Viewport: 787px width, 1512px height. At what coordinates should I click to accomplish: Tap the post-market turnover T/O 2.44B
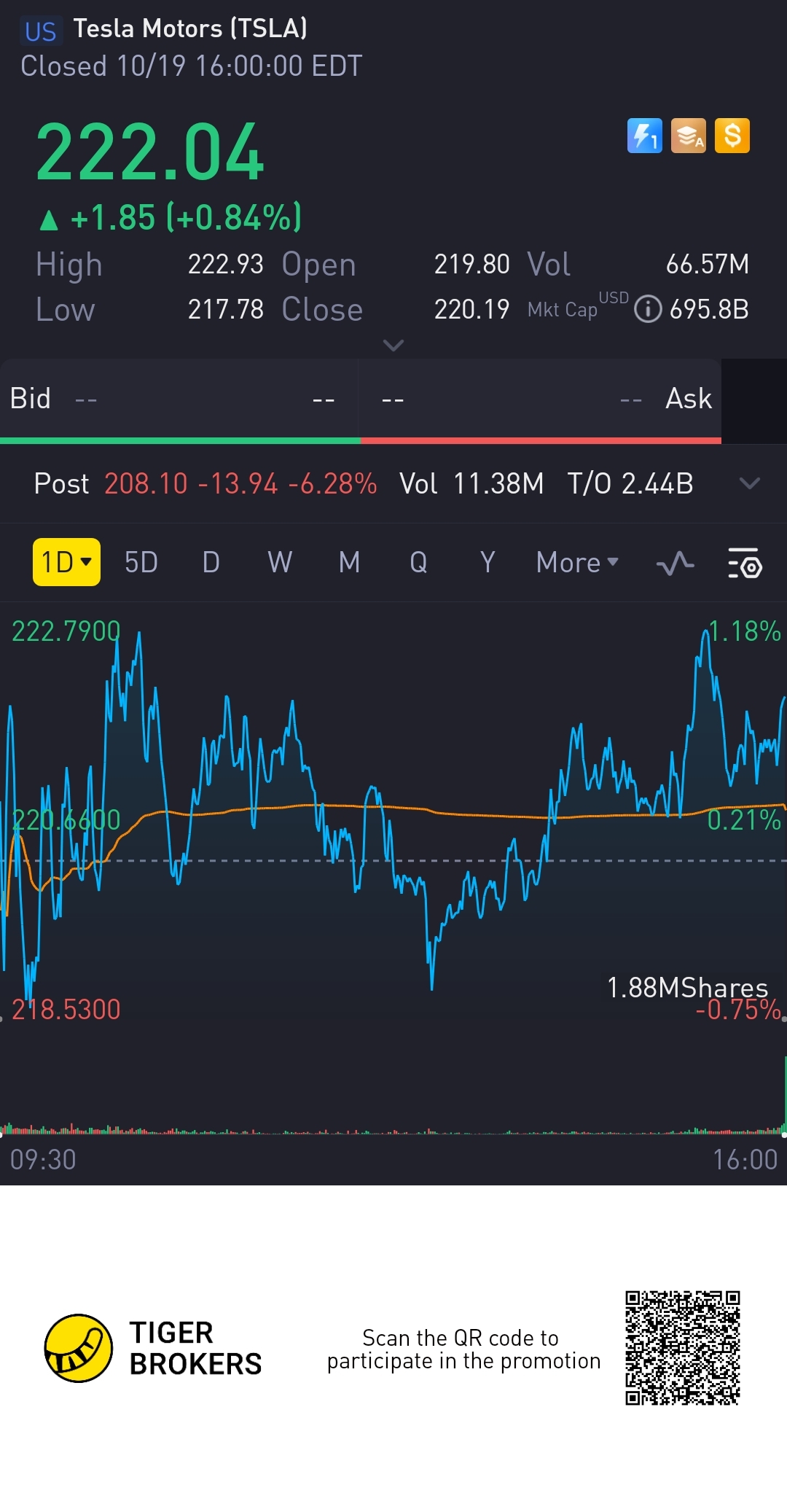(630, 483)
